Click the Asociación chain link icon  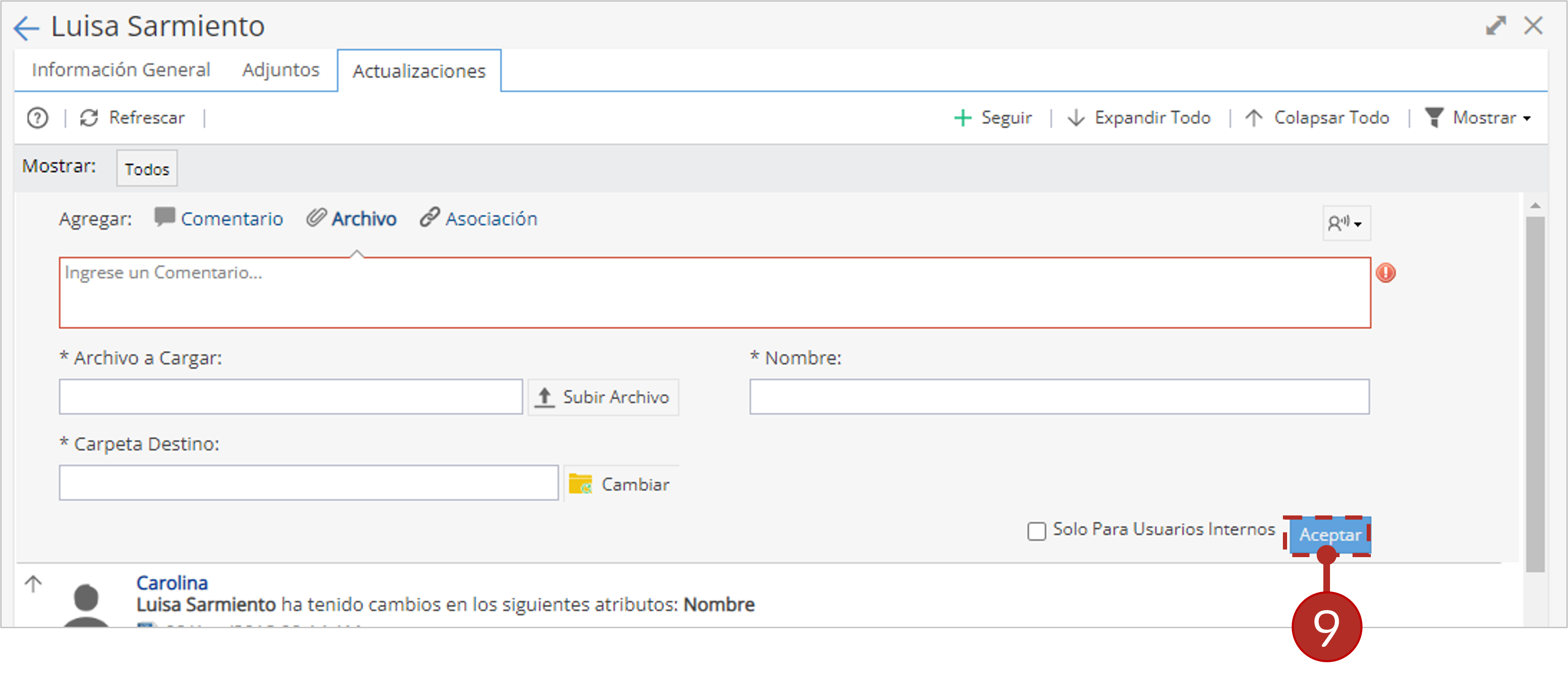click(x=430, y=217)
